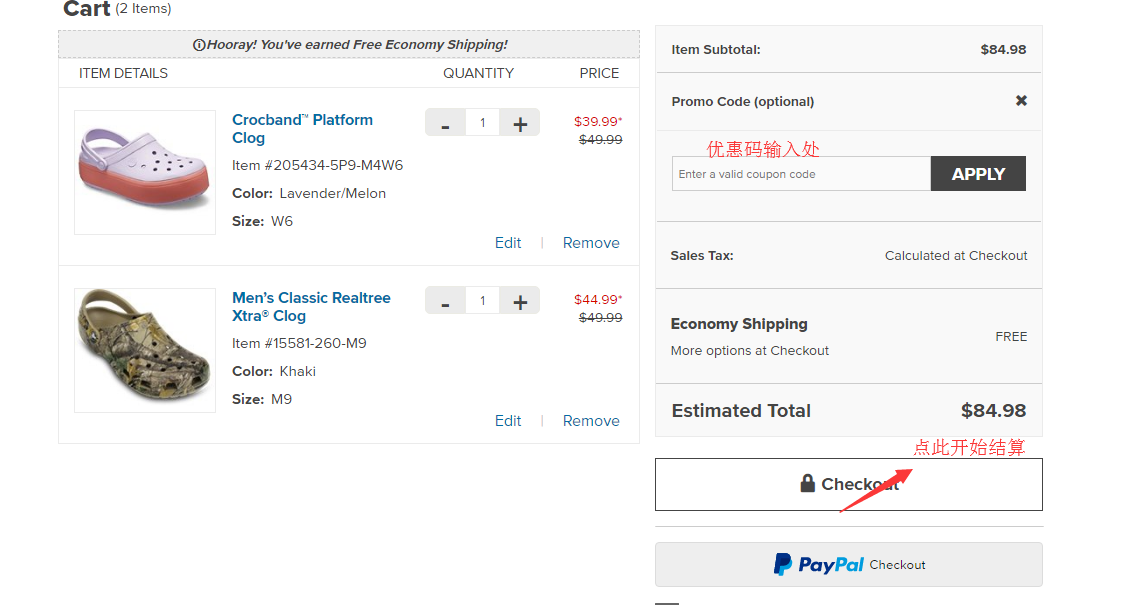The width and height of the screenshot is (1133, 605).
Task: Remove the Crocband Platform Clog from cart
Action: tap(591, 243)
